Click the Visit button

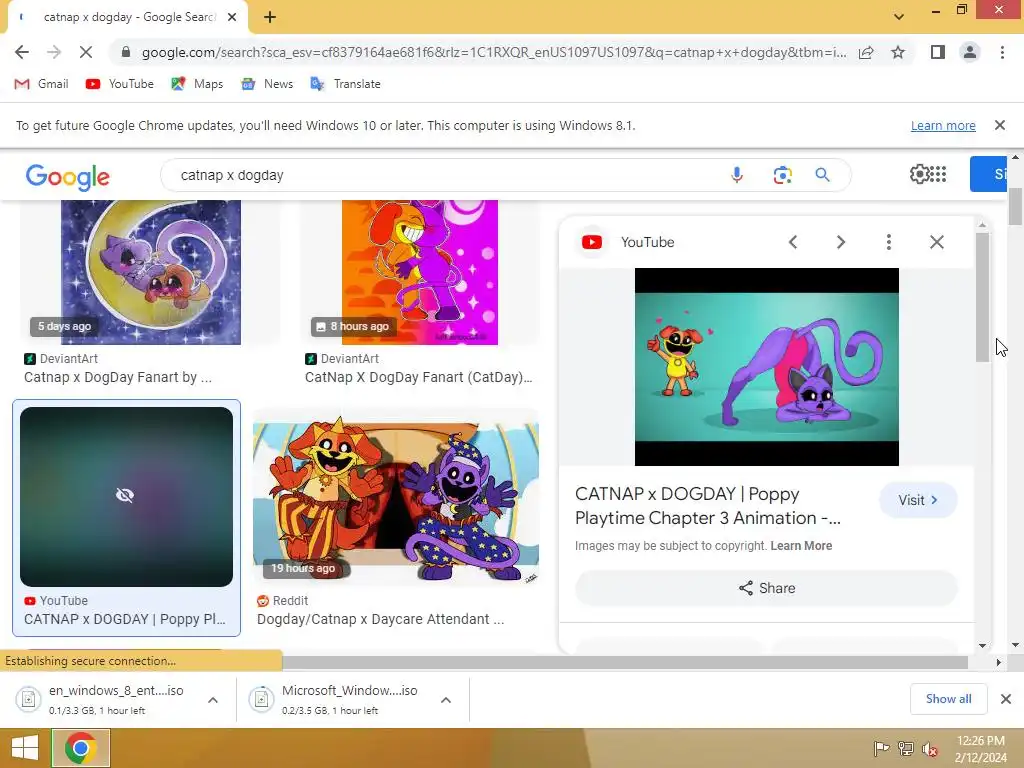[918, 500]
